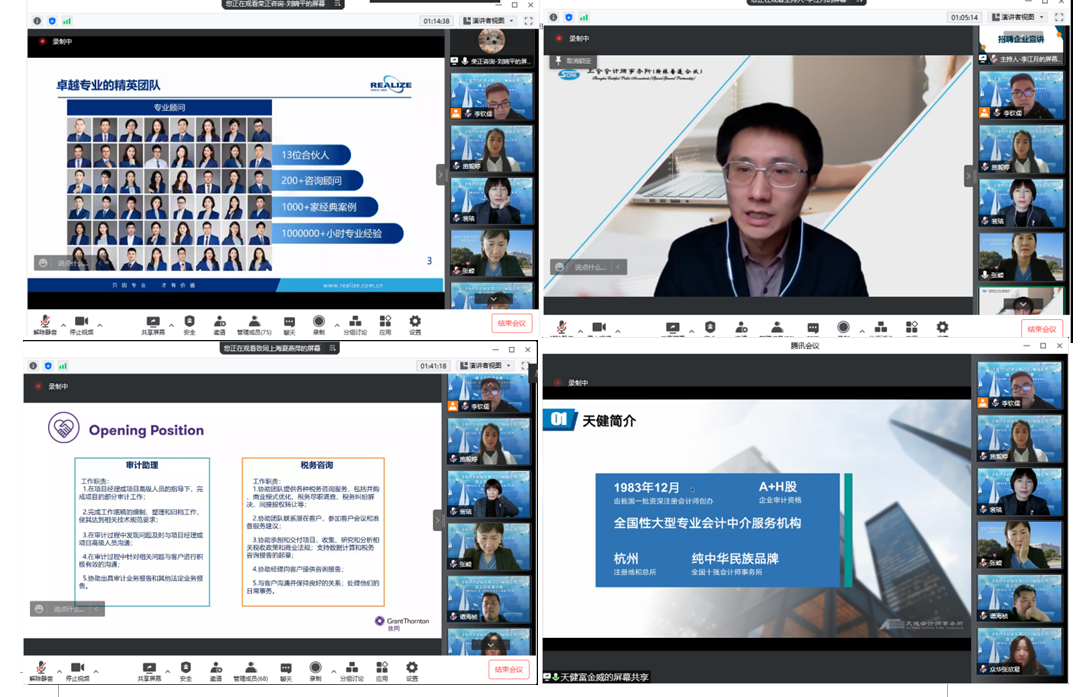Toggle Record button in top-right meeting window
The height and width of the screenshot is (697, 1084).
pos(843,328)
